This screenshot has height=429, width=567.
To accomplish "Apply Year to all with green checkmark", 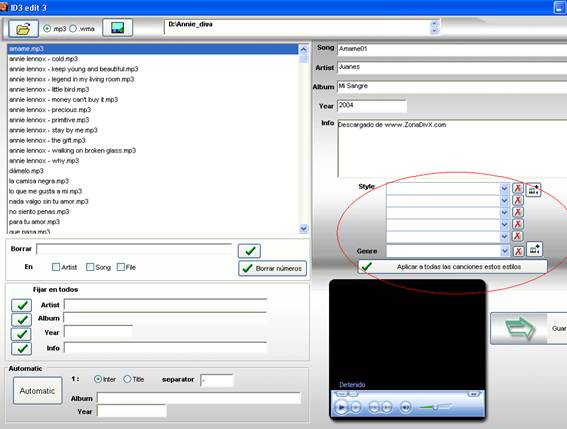I will (x=22, y=334).
